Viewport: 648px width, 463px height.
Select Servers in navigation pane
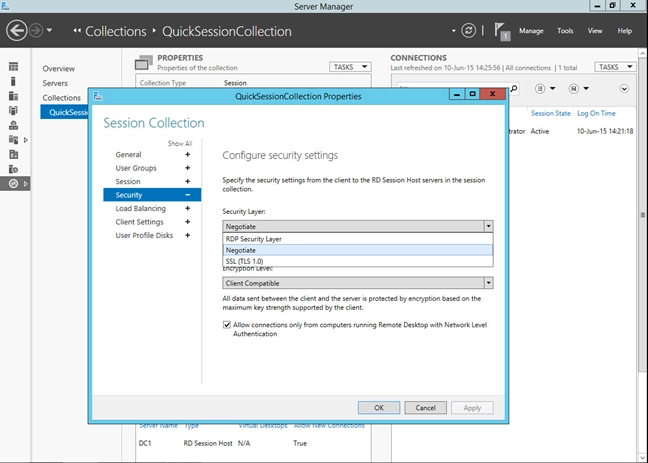point(55,83)
